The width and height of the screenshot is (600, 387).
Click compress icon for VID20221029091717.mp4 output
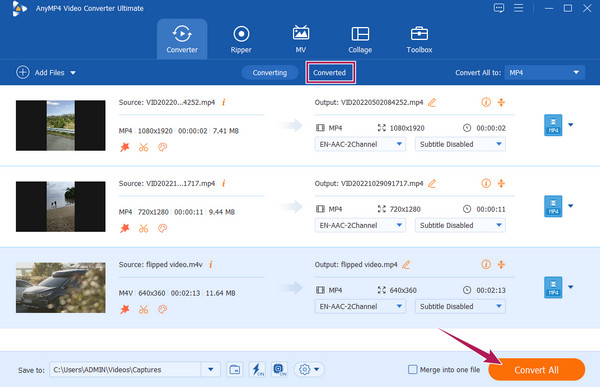point(501,183)
